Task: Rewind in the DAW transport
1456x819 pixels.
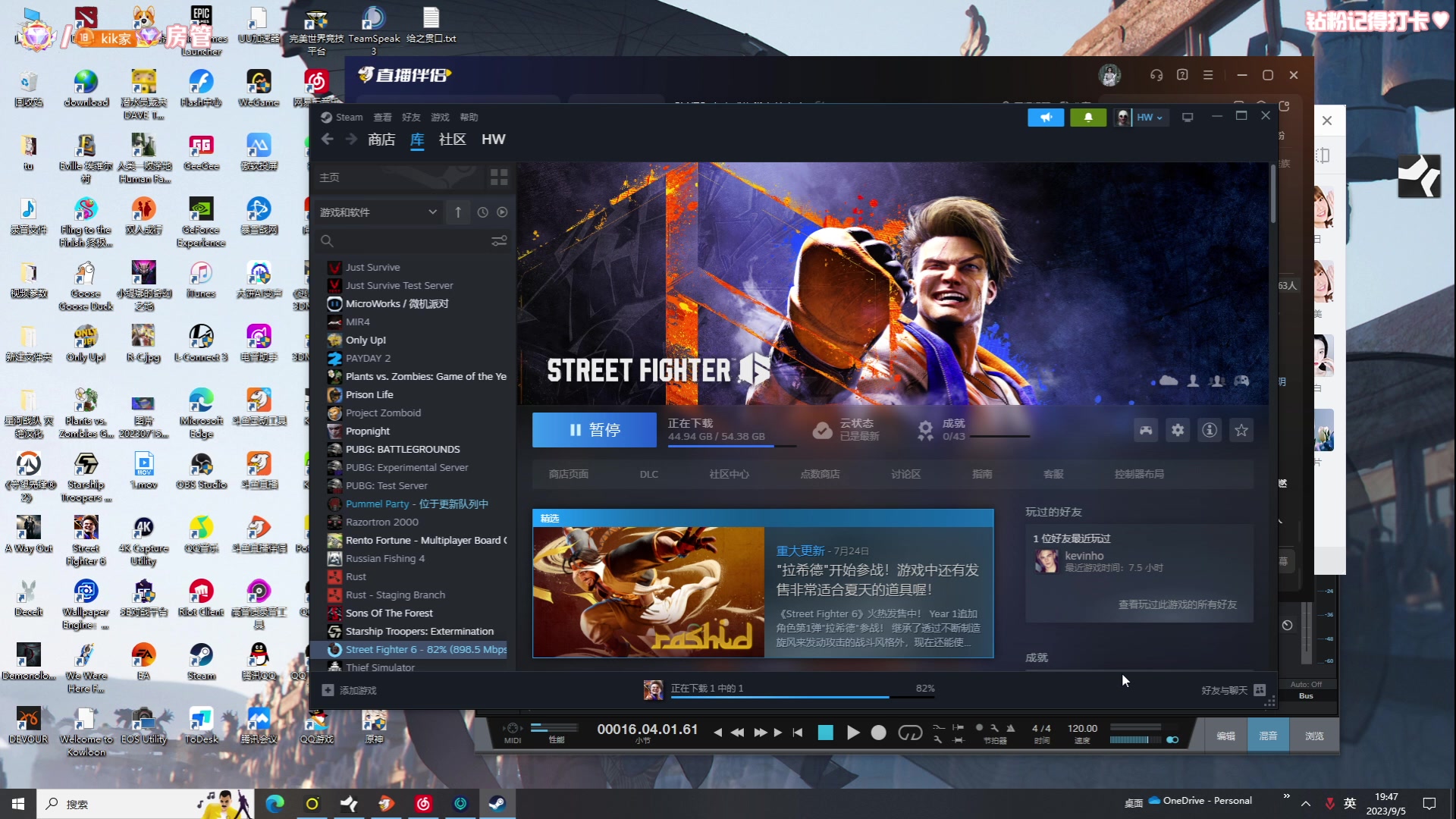Action: coord(737,733)
